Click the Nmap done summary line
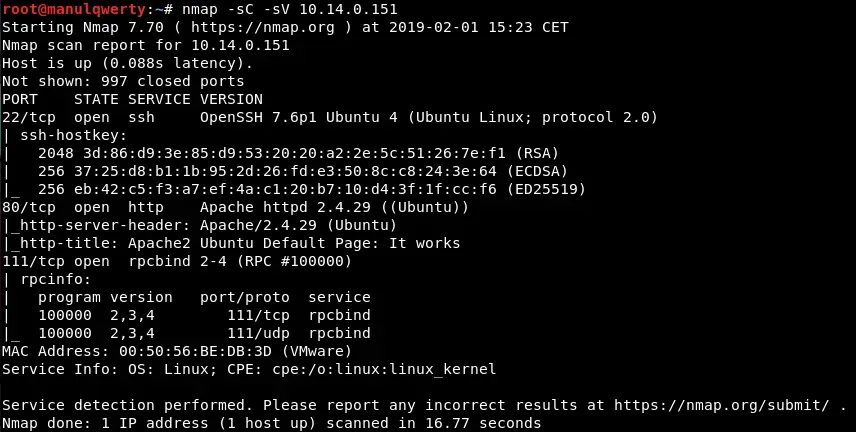The height and width of the screenshot is (432, 856). pos(272,423)
